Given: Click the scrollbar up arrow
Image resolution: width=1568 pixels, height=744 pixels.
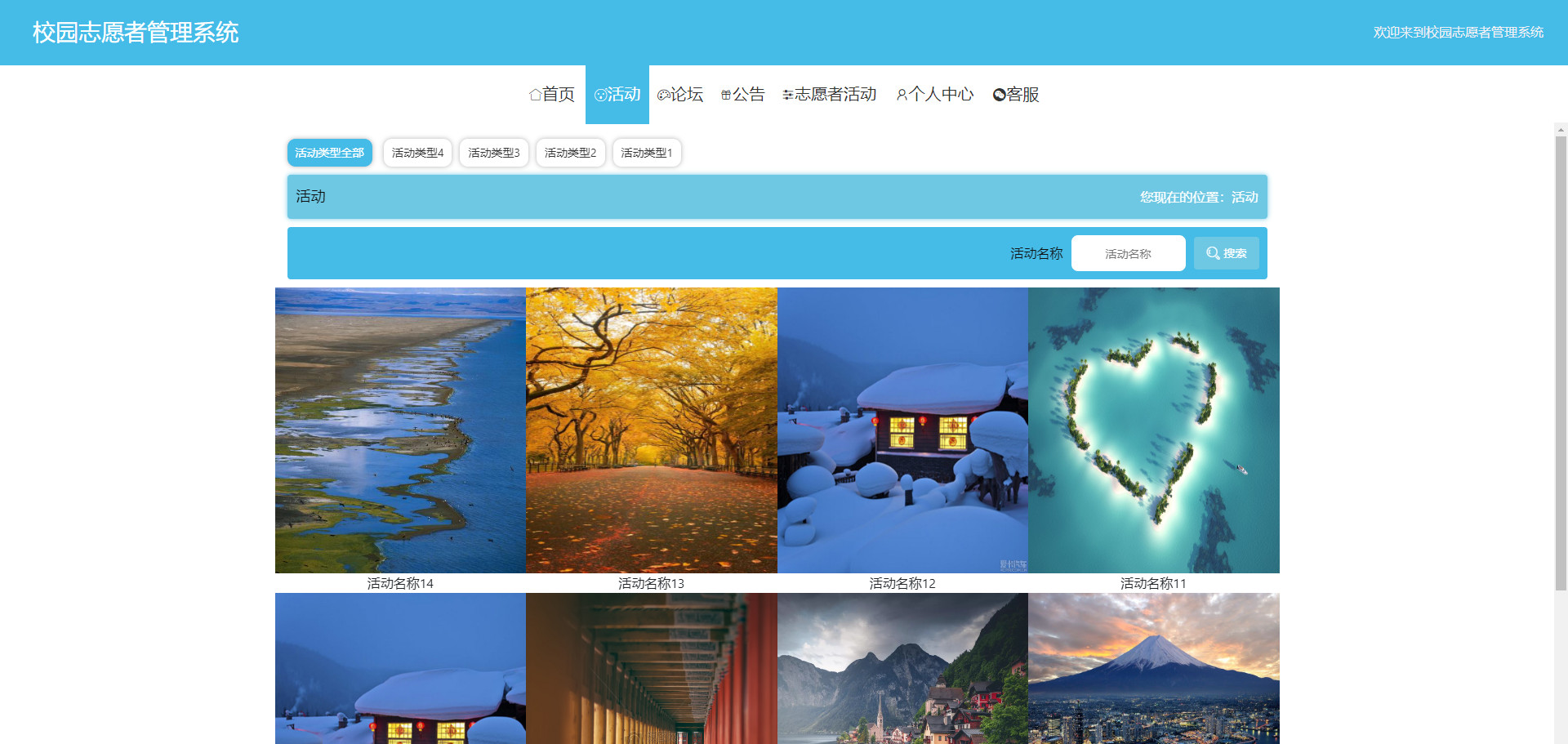Looking at the screenshot, I should [1561, 129].
